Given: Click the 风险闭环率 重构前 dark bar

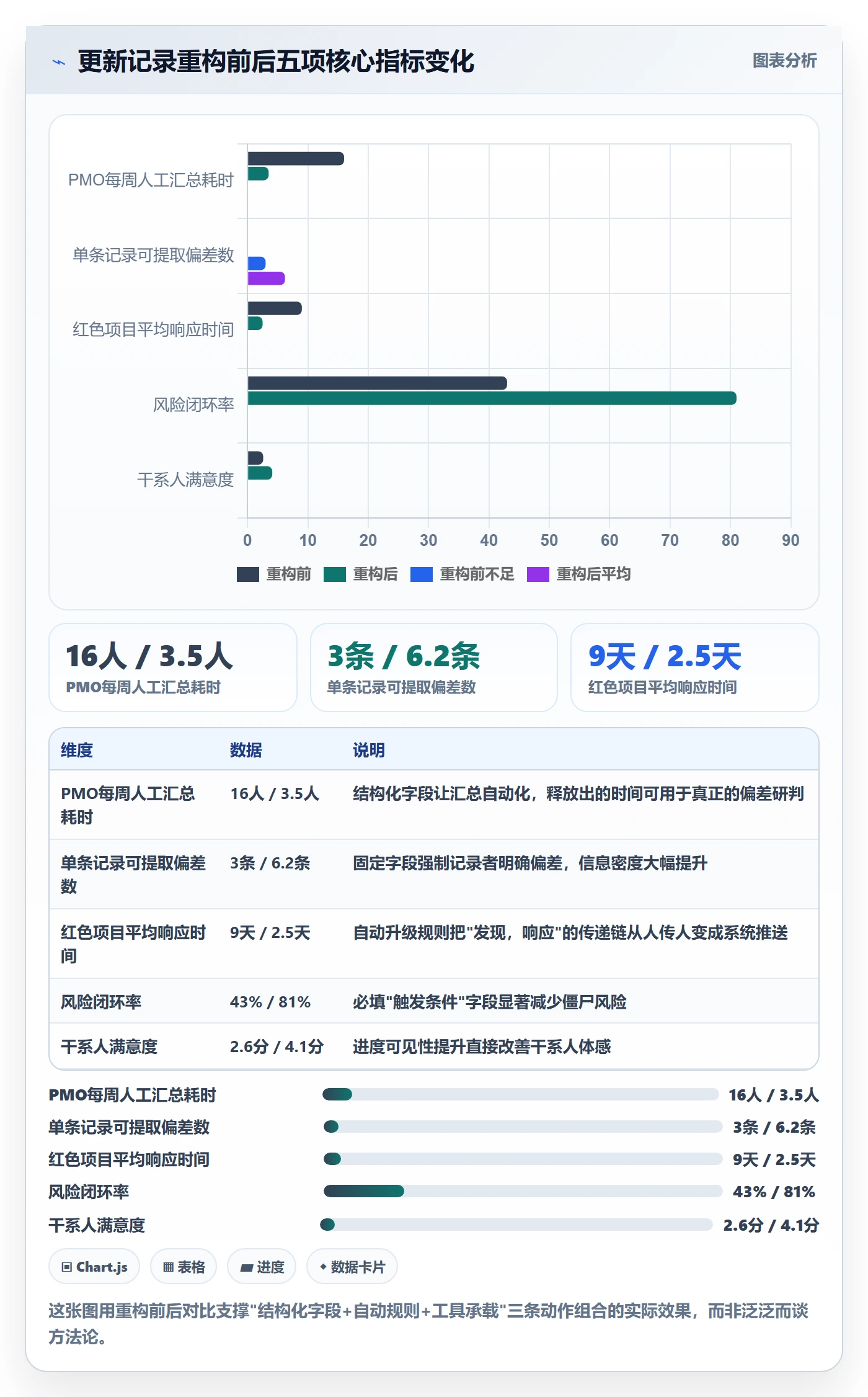Looking at the screenshot, I should tap(377, 383).
